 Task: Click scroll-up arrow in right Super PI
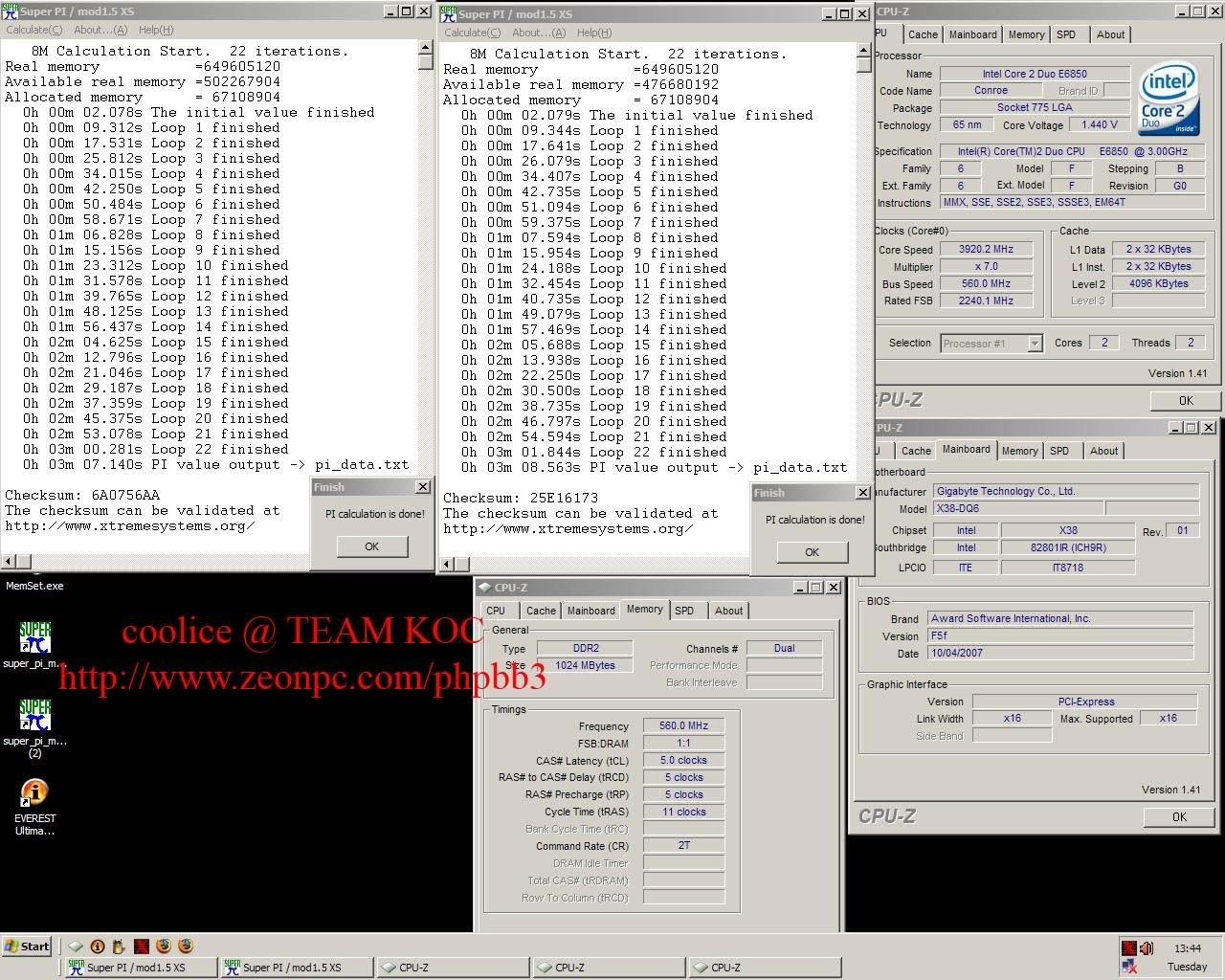(864, 52)
